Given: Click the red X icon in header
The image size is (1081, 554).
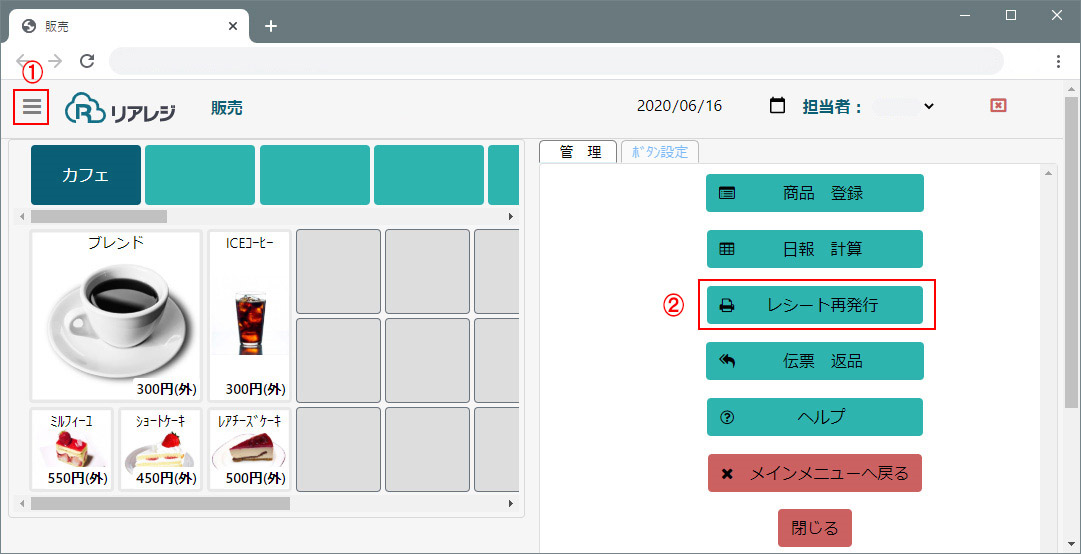Looking at the screenshot, I should click(x=998, y=105).
